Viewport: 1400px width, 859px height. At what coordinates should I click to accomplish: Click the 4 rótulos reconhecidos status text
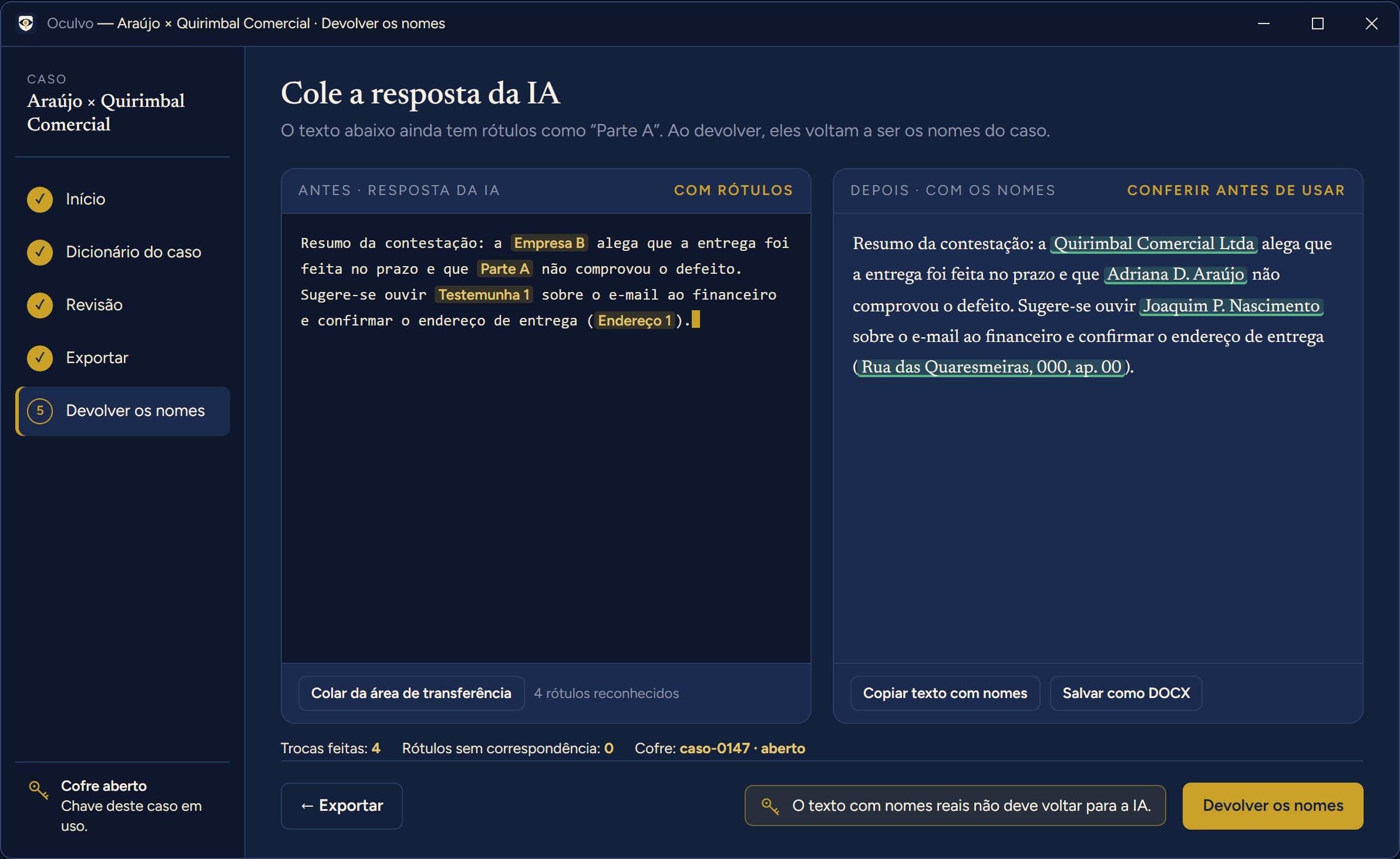coord(606,693)
